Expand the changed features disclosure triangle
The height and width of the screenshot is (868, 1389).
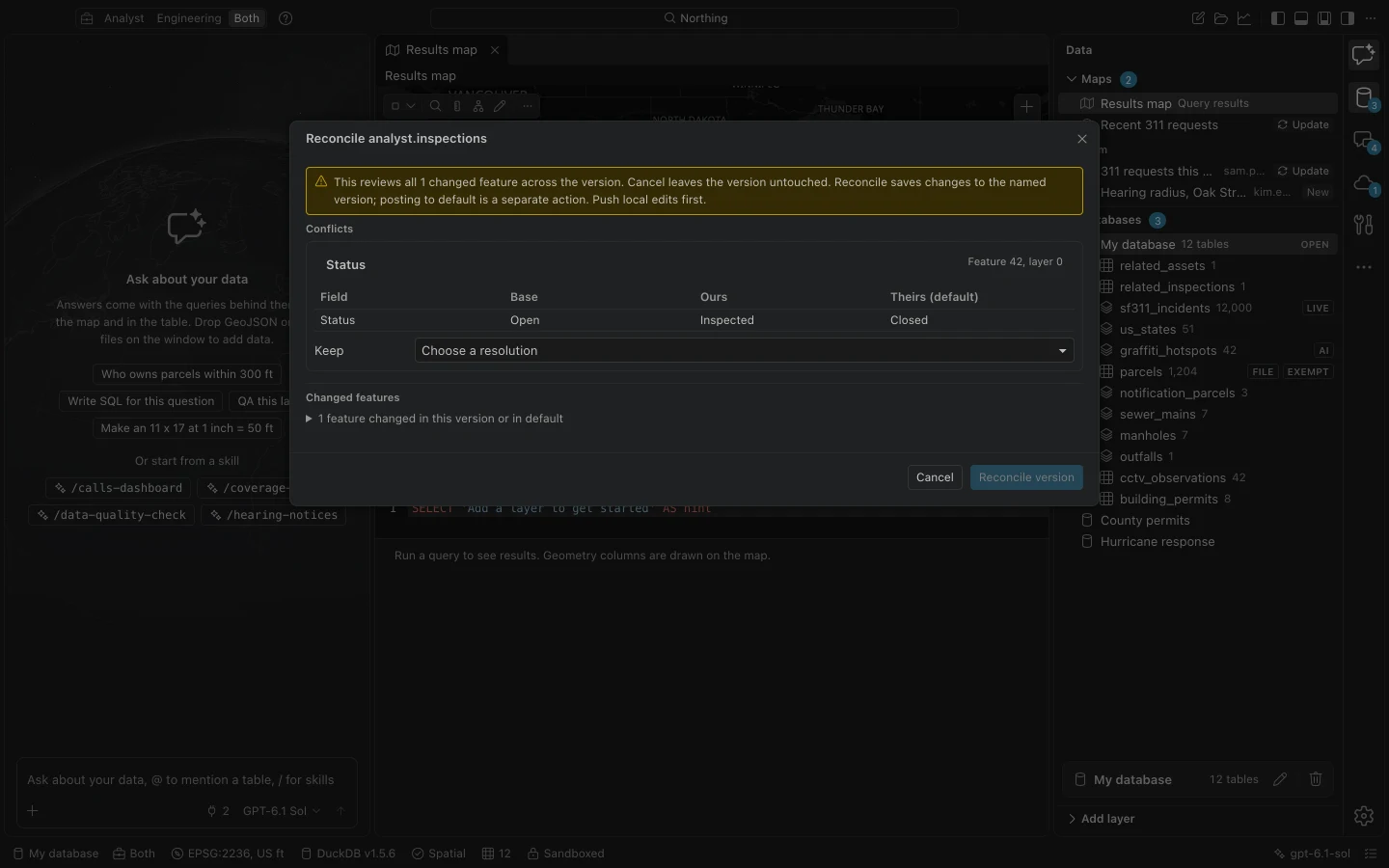pos(310,419)
